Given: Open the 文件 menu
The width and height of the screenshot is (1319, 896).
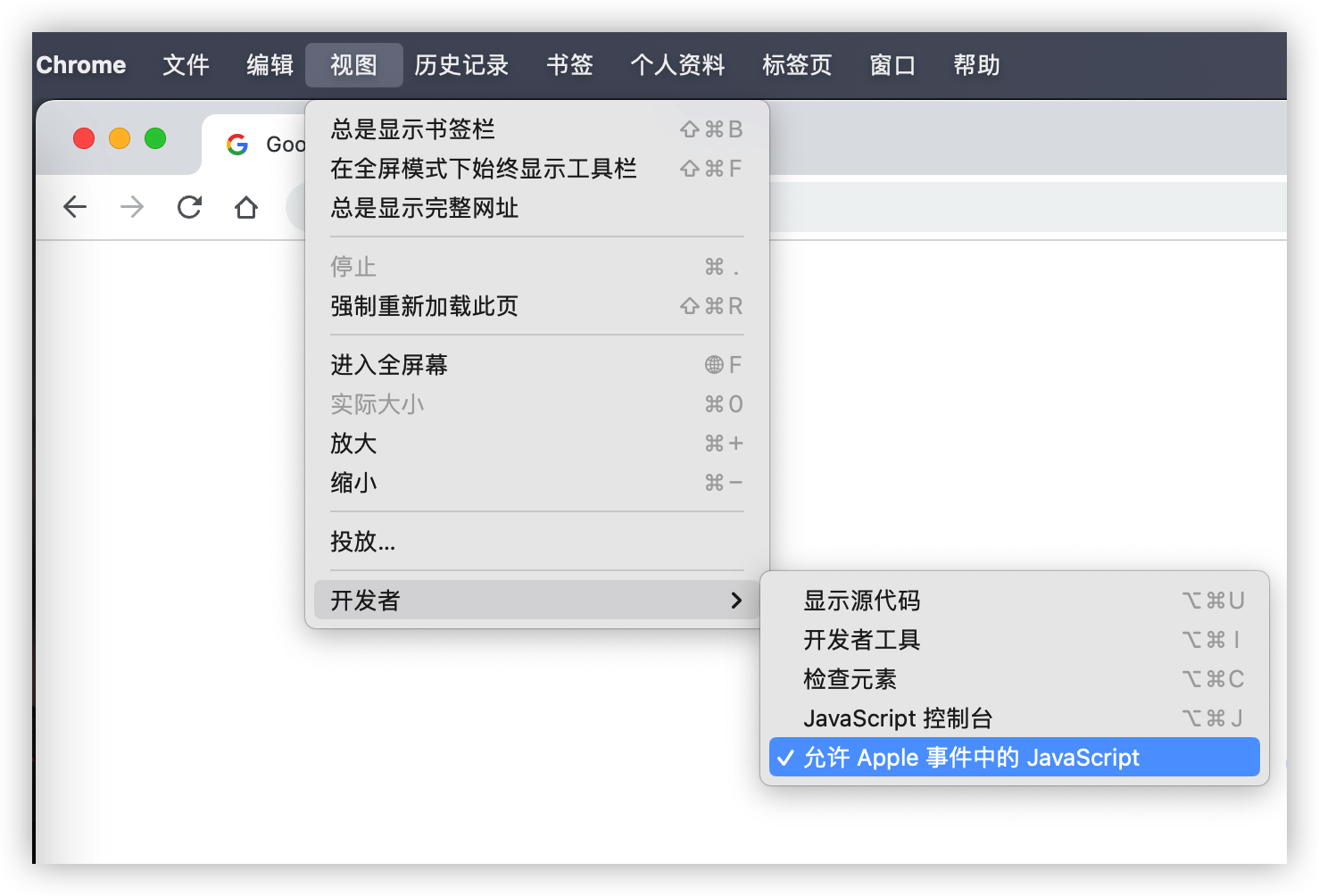Looking at the screenshot, I should [186, 65].
